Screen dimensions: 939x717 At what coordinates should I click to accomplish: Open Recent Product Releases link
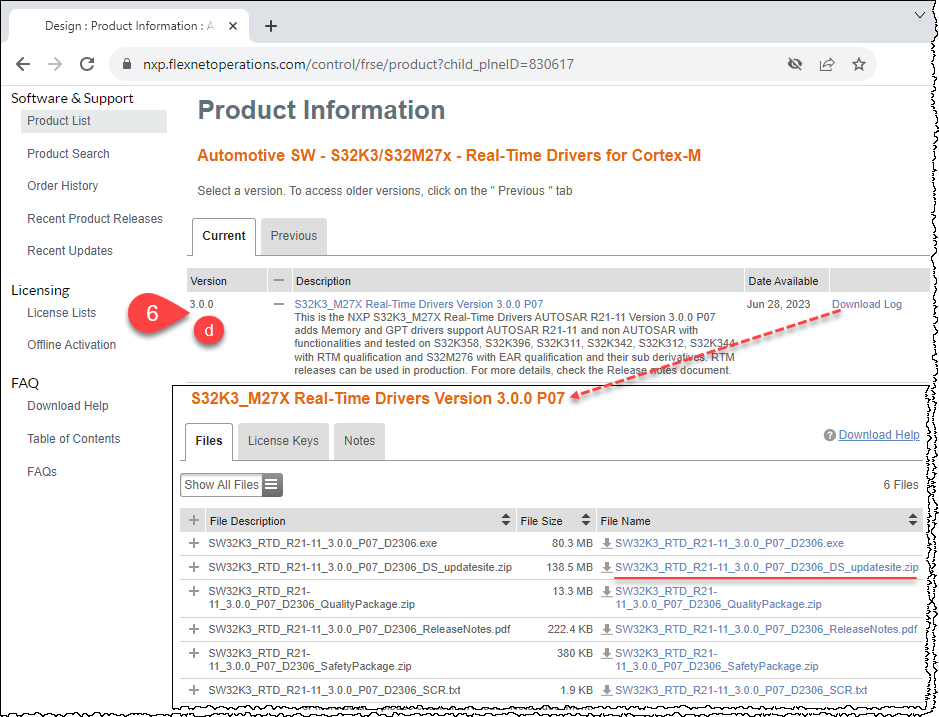click(x=95, y=219)
